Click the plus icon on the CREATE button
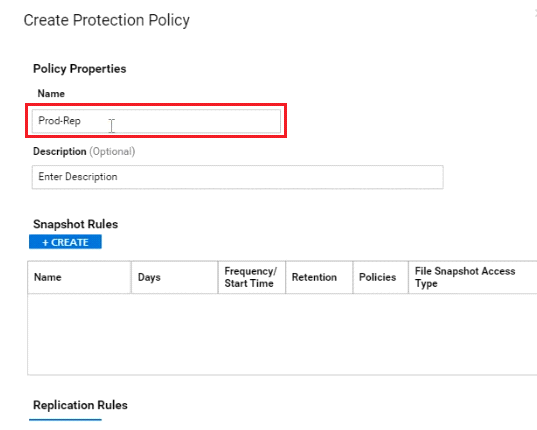The width and height of the screenshot is (537, 430). click(45, 242)
